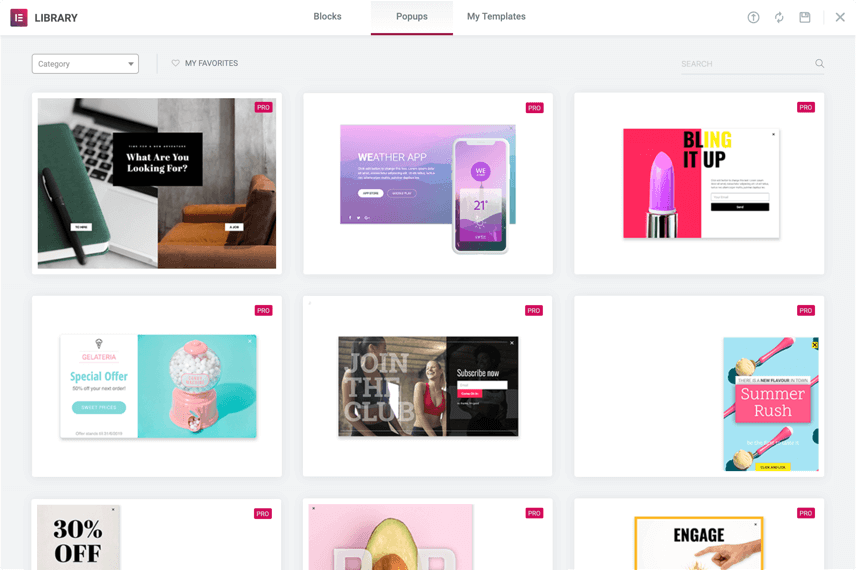This screenshot has height=570, width=856.
Task: Click the sync library refresh icon
Action: coord(779,17)
